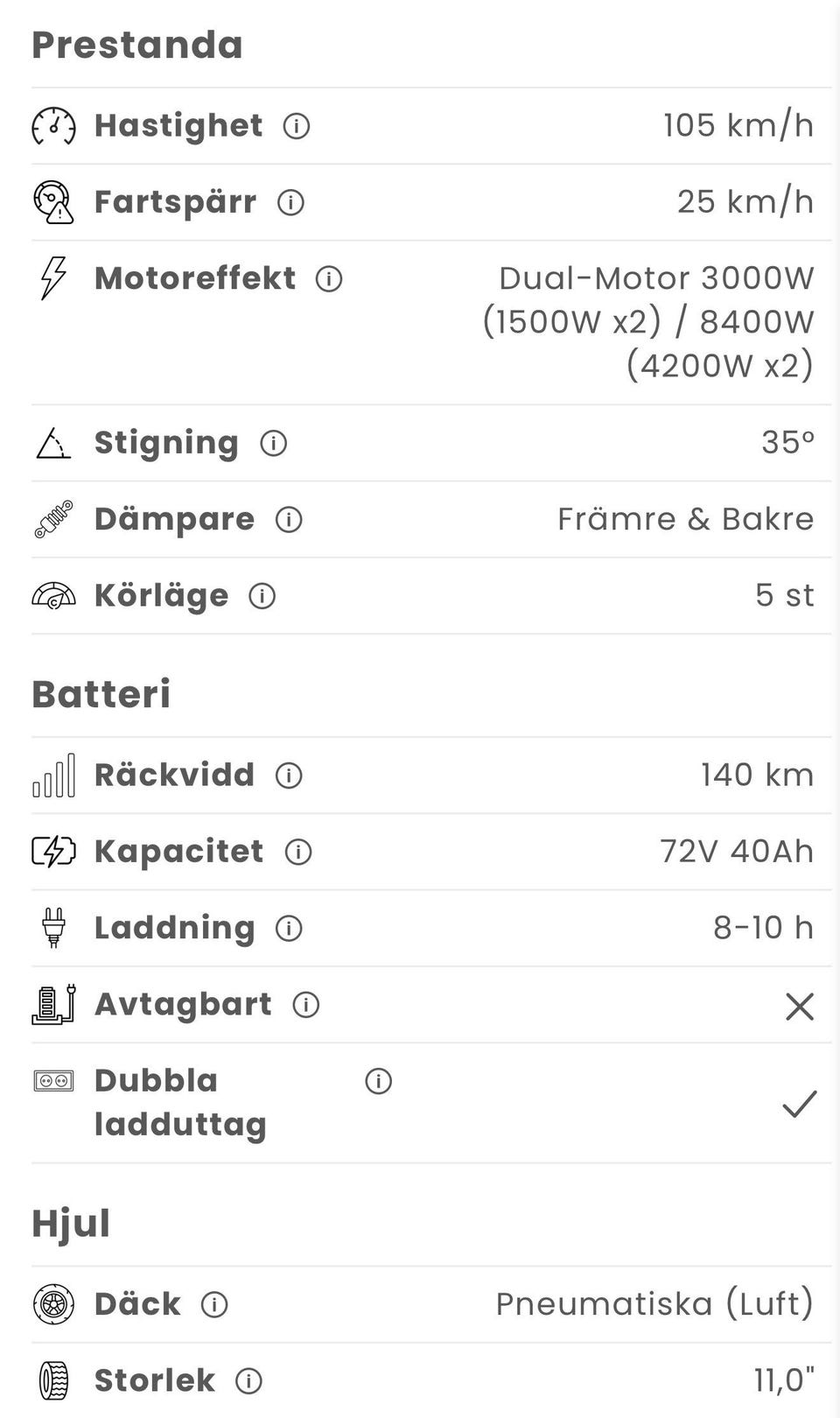Image resolution: width=840 pixels, height=1418 pixels.
Task: Click the checkmark for Dubbla ladduttag
Action: tap(800, 1104)
